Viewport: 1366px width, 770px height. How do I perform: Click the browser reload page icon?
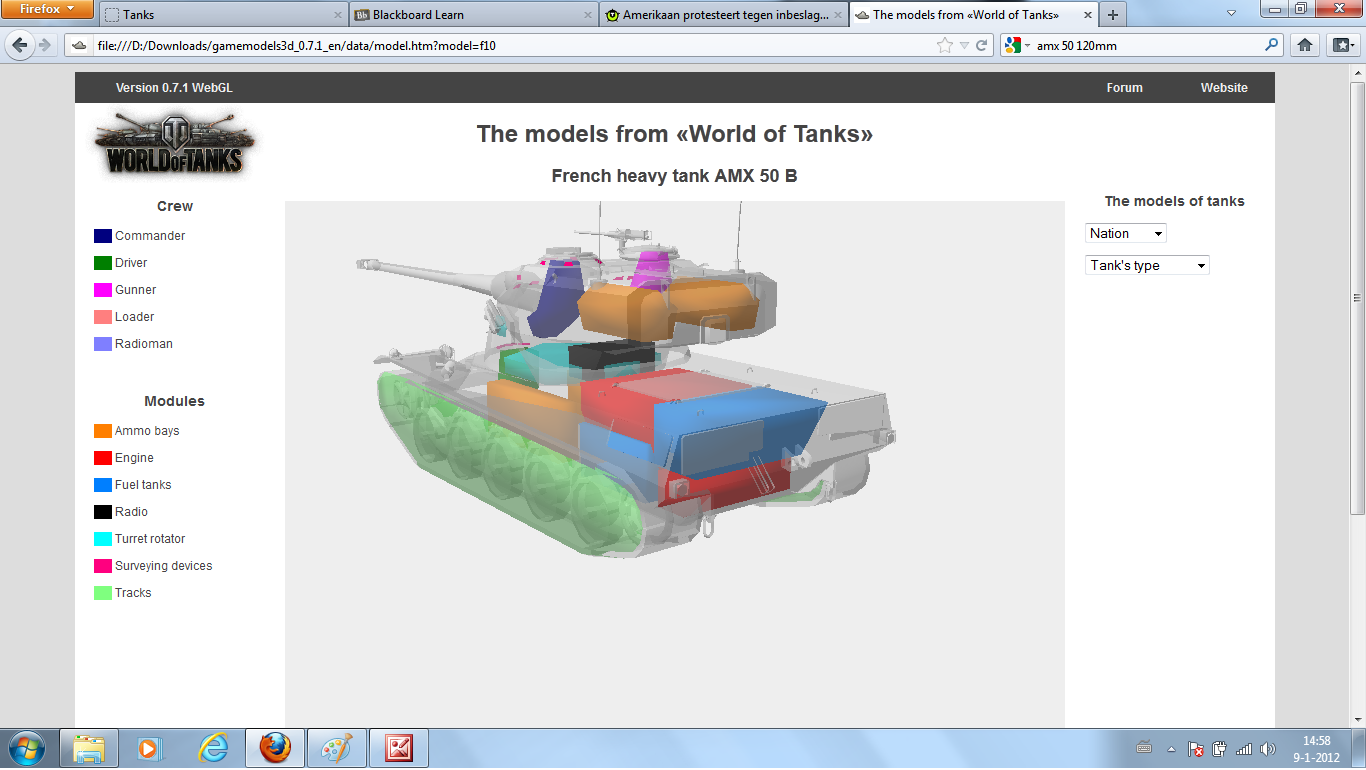point(982,45)
